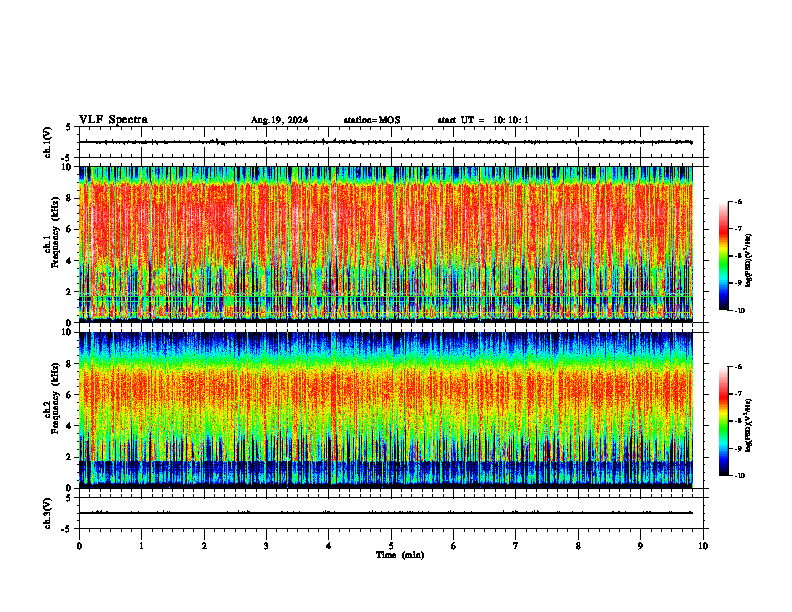Click the "-10" tick on ch.2 colorbar
792x612 pixels.
(x=740, y=476)
